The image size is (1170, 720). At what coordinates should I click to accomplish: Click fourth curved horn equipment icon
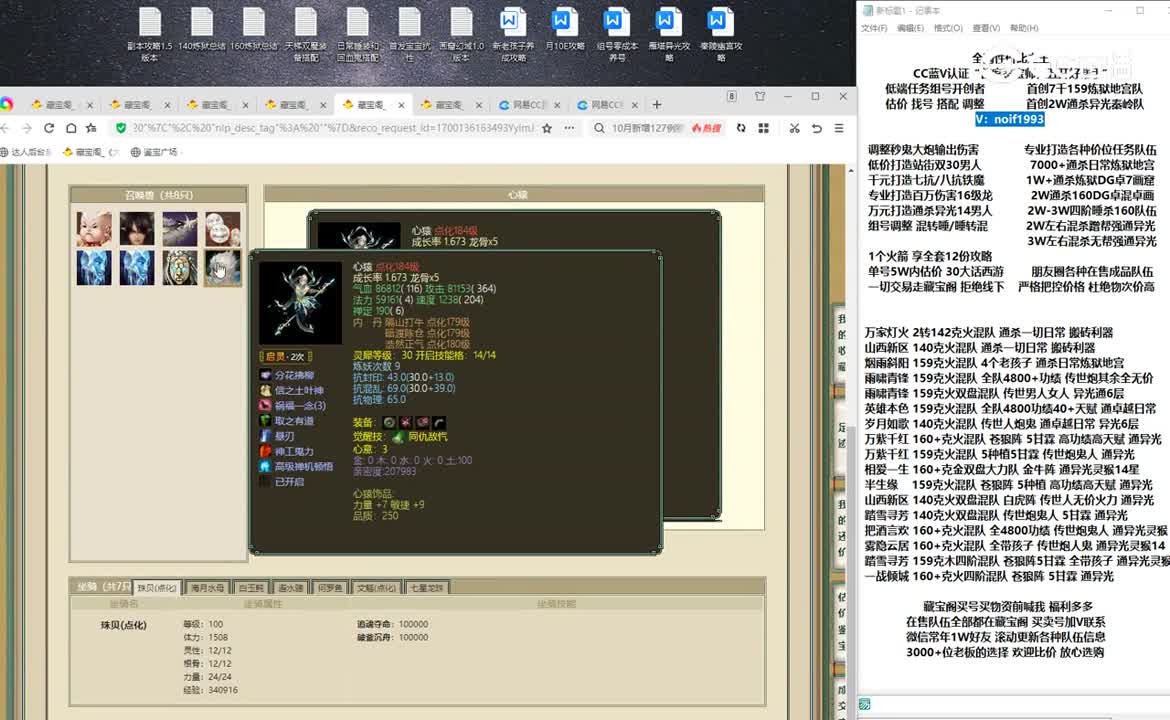click(x=439, y=422)
